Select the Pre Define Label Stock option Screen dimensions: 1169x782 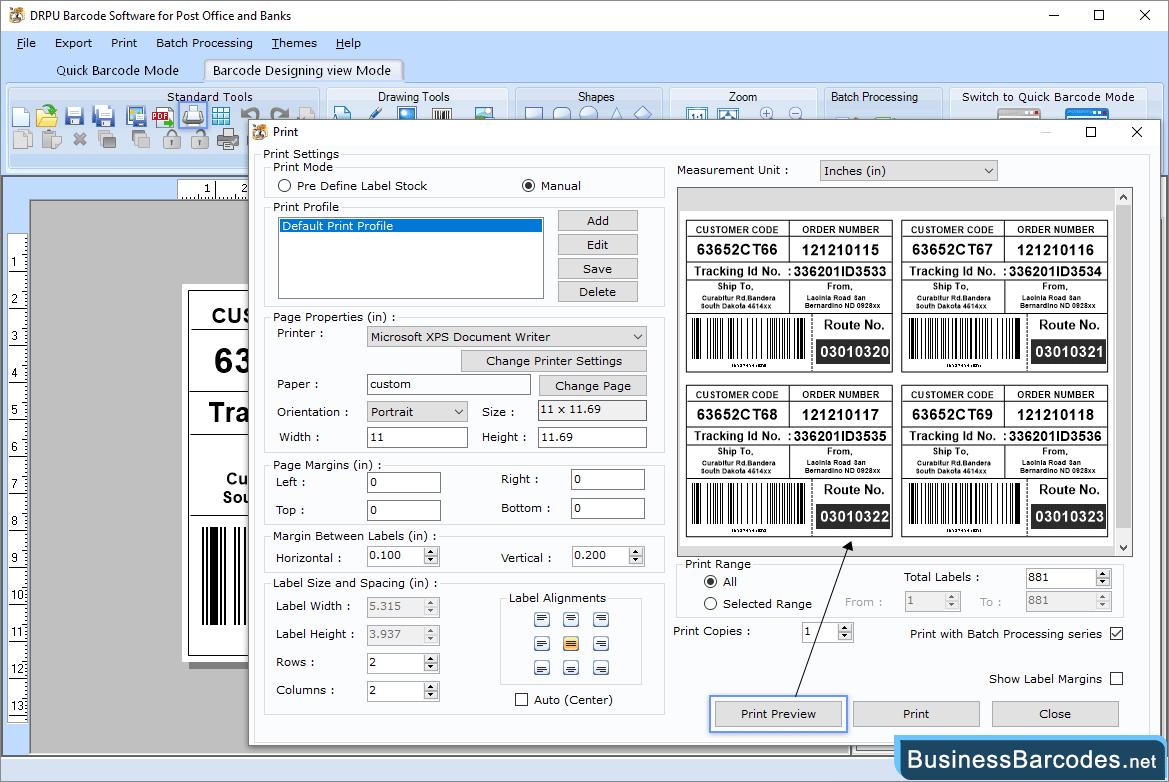pos(284,186)
